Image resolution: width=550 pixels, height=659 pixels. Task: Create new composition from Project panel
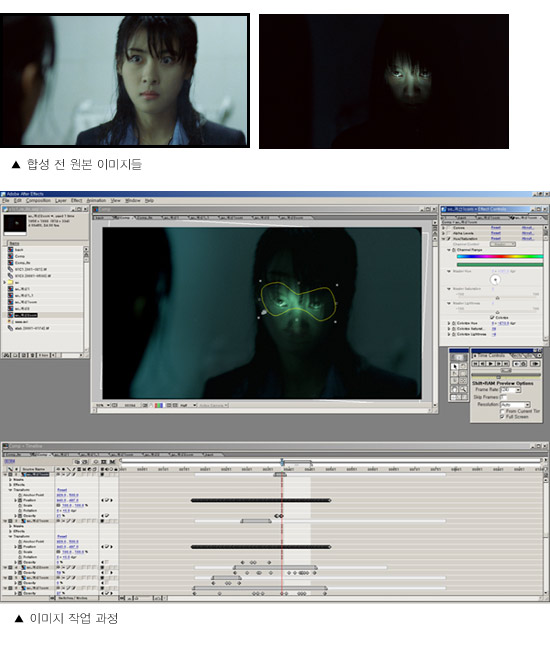[24, 355]
